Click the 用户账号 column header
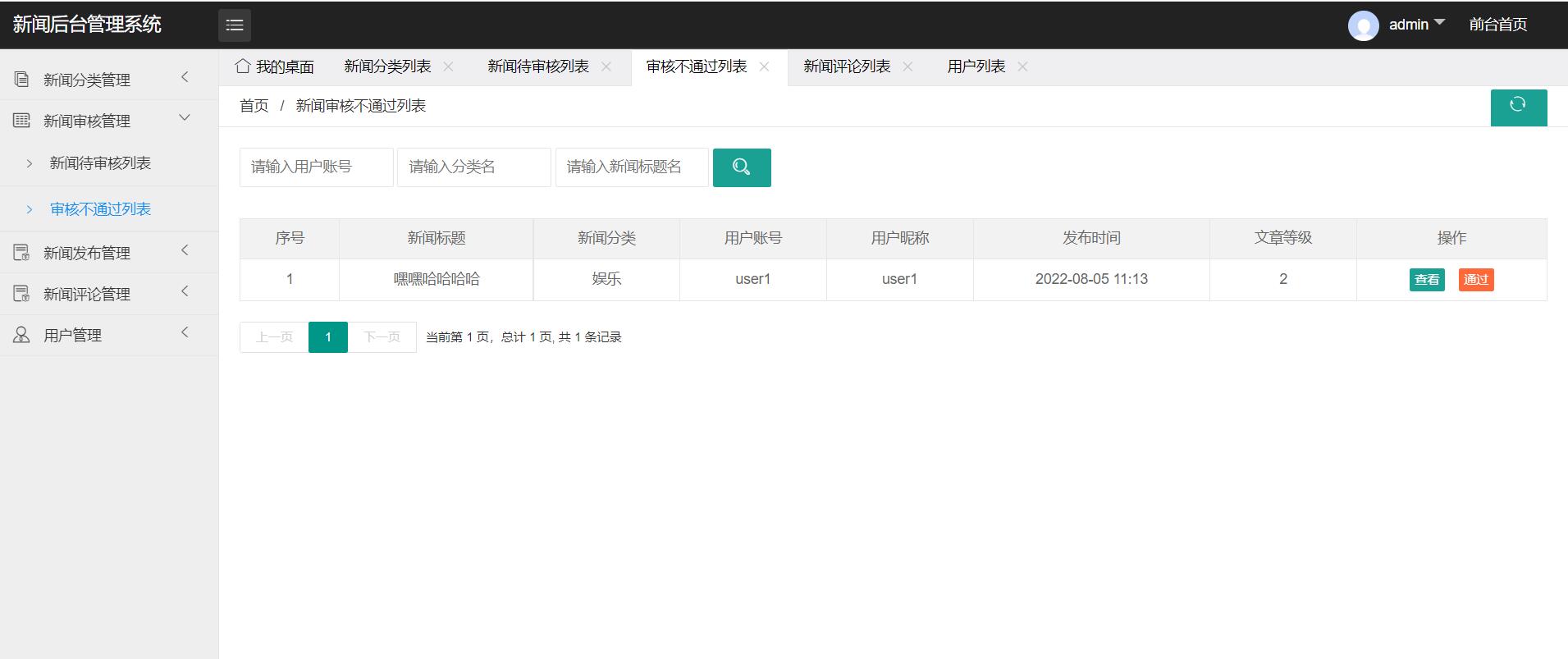The width and height of the screenshot is (1568, 659). tap(753, 238)
